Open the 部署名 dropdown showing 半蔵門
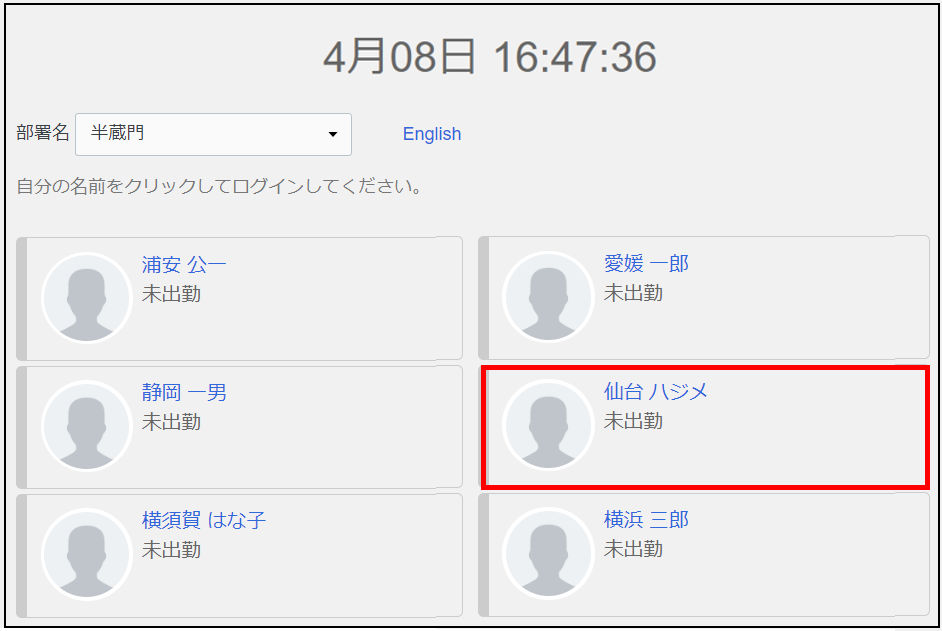Screen dimensions: 942x631 (213, 134)
